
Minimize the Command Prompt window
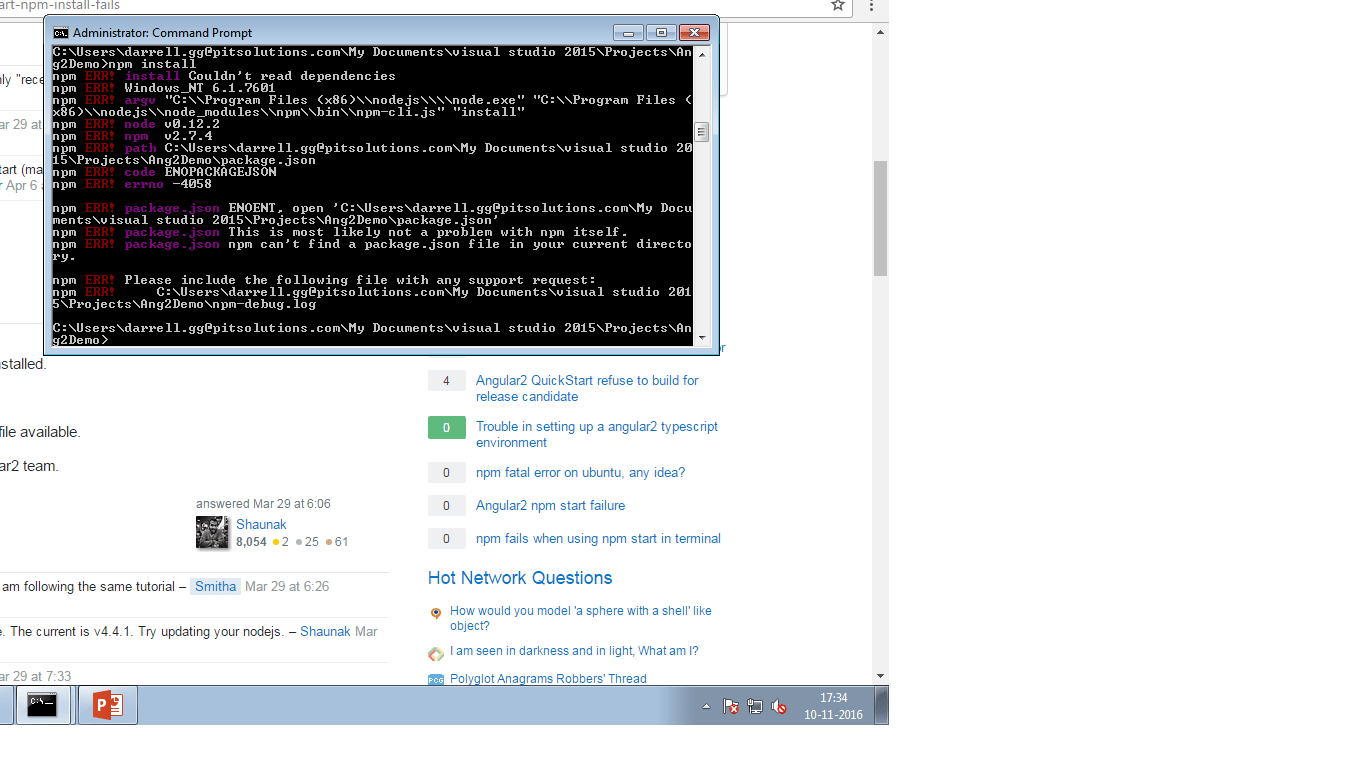coord(628,32)
